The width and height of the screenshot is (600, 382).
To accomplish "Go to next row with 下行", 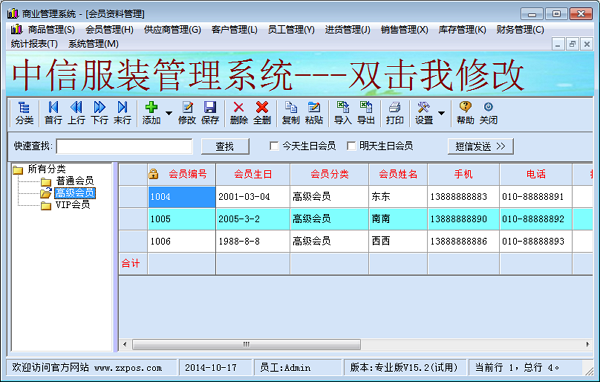I will [99, 113].
